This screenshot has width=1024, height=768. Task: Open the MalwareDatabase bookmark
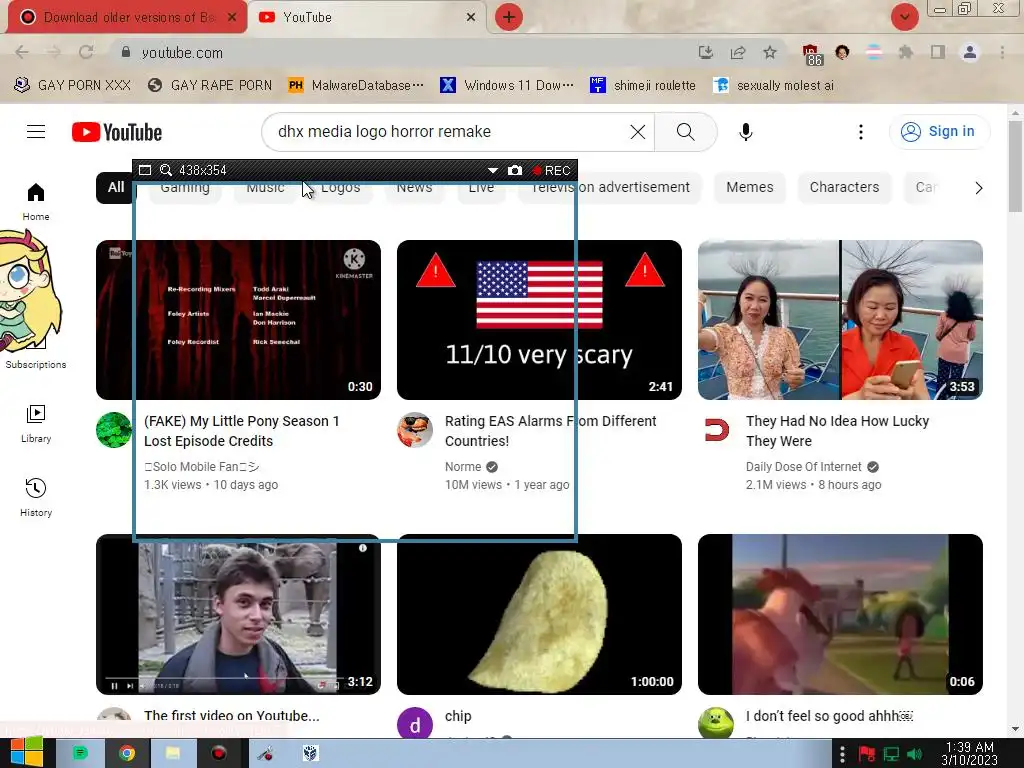356,86
